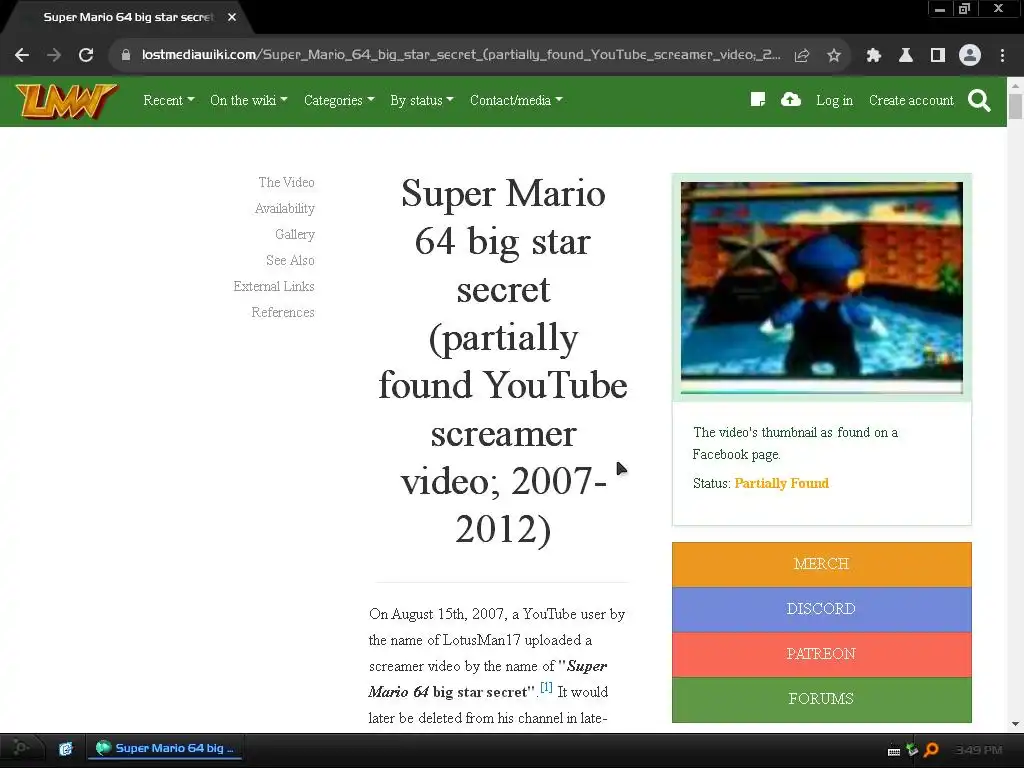1024x768 pixels.
Task: Expand the Contact/media dropdown
Action: click(516, 101)
